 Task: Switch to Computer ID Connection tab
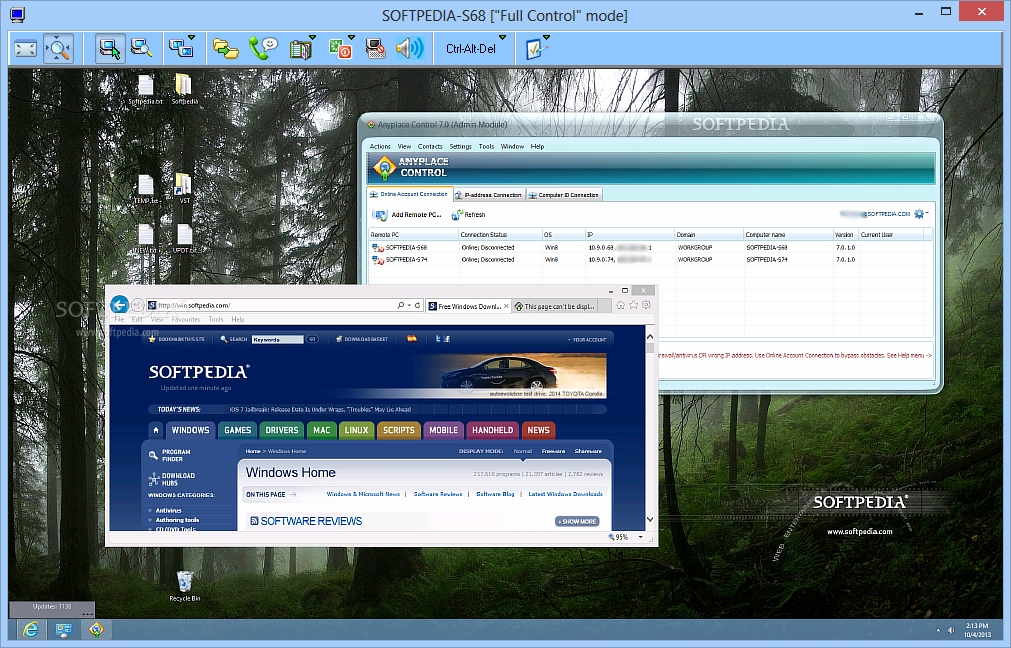click(564, 195)
